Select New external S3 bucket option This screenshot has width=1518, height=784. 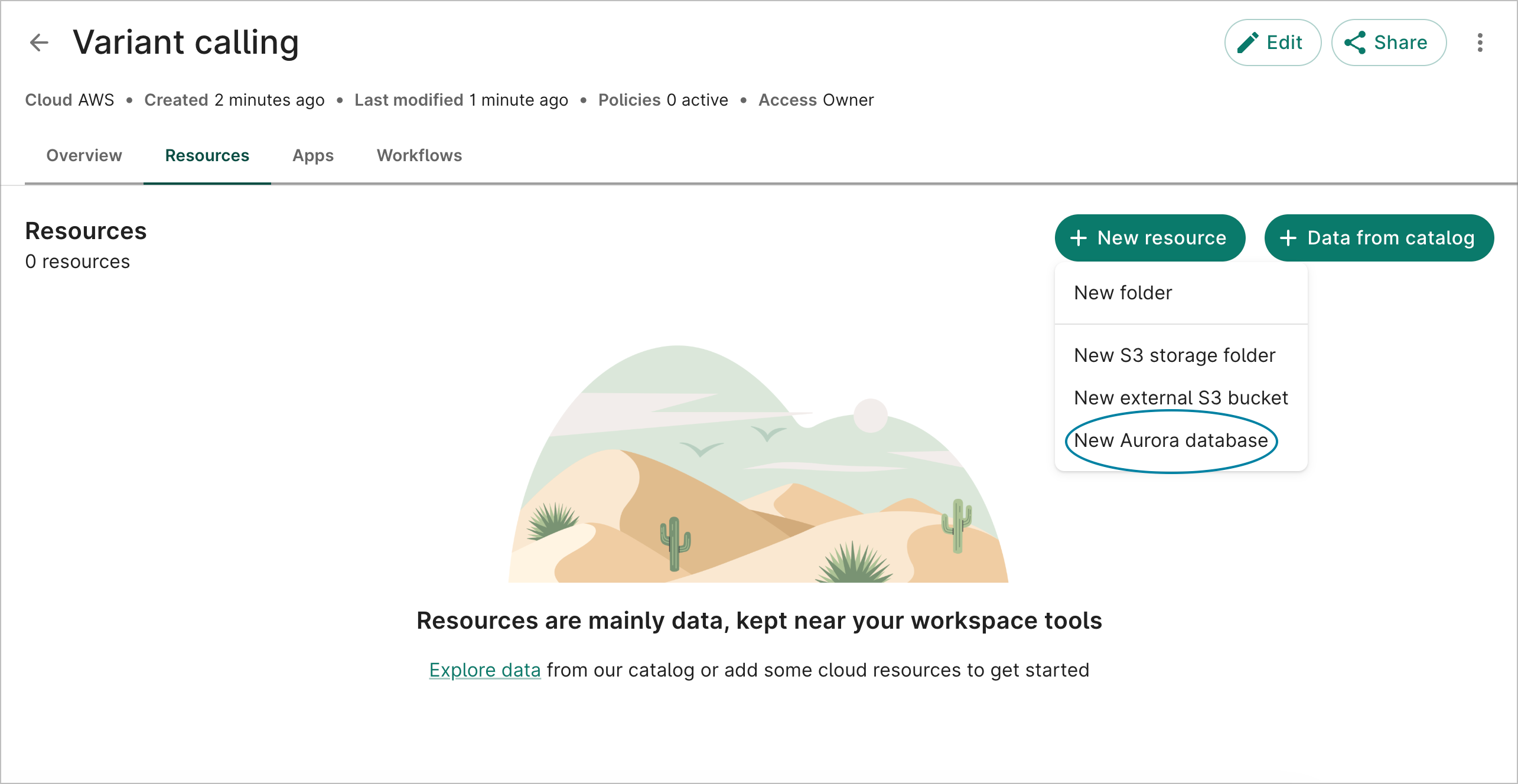pos(1181,397)
